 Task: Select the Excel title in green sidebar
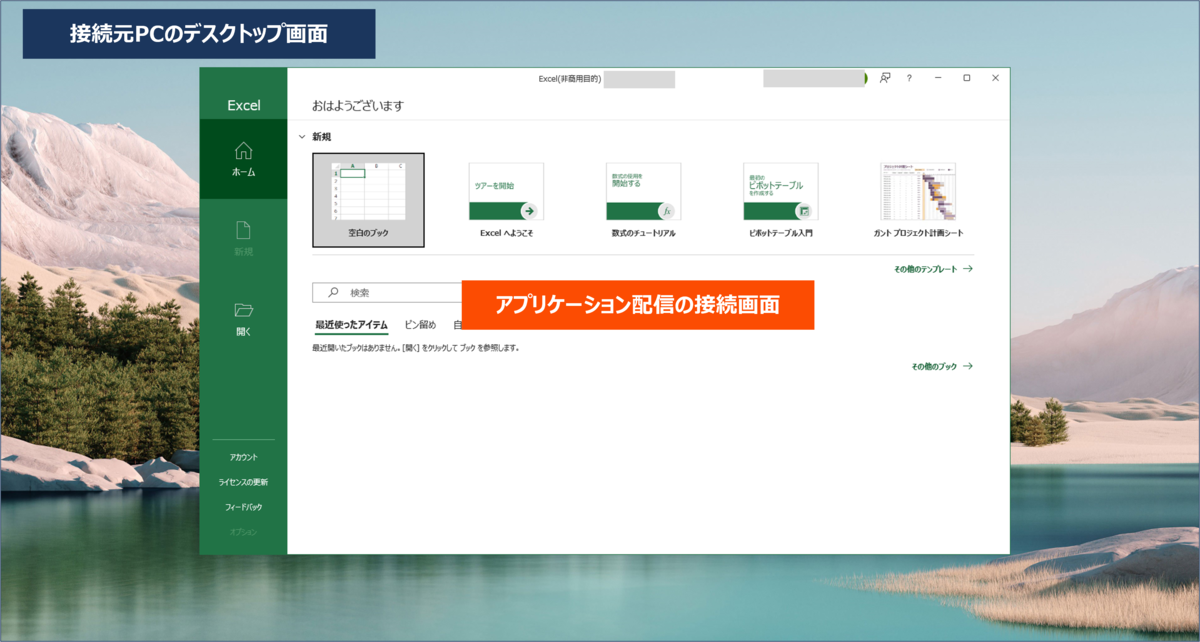(243, 105)
